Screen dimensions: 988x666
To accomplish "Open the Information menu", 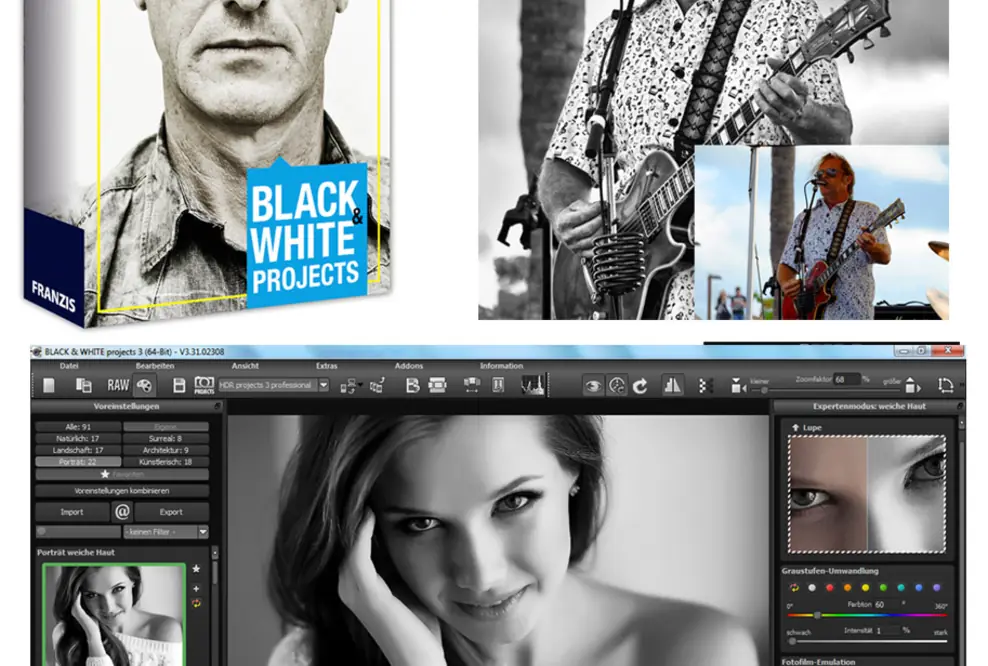I will pyautogui.click(x=502, y=366).
